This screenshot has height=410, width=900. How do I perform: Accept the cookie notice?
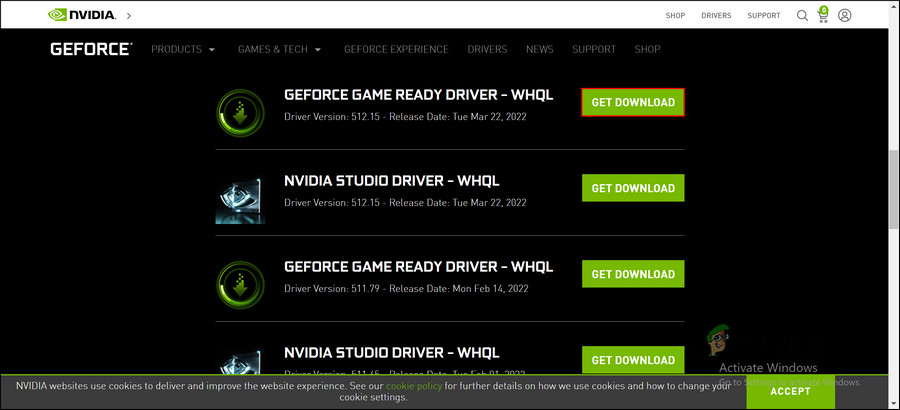[790, 392]
